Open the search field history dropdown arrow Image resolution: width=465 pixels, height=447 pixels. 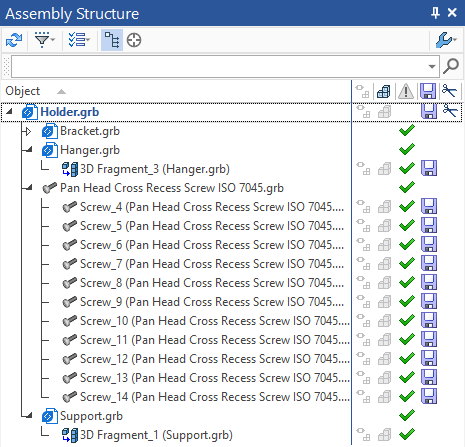(432, 66)
